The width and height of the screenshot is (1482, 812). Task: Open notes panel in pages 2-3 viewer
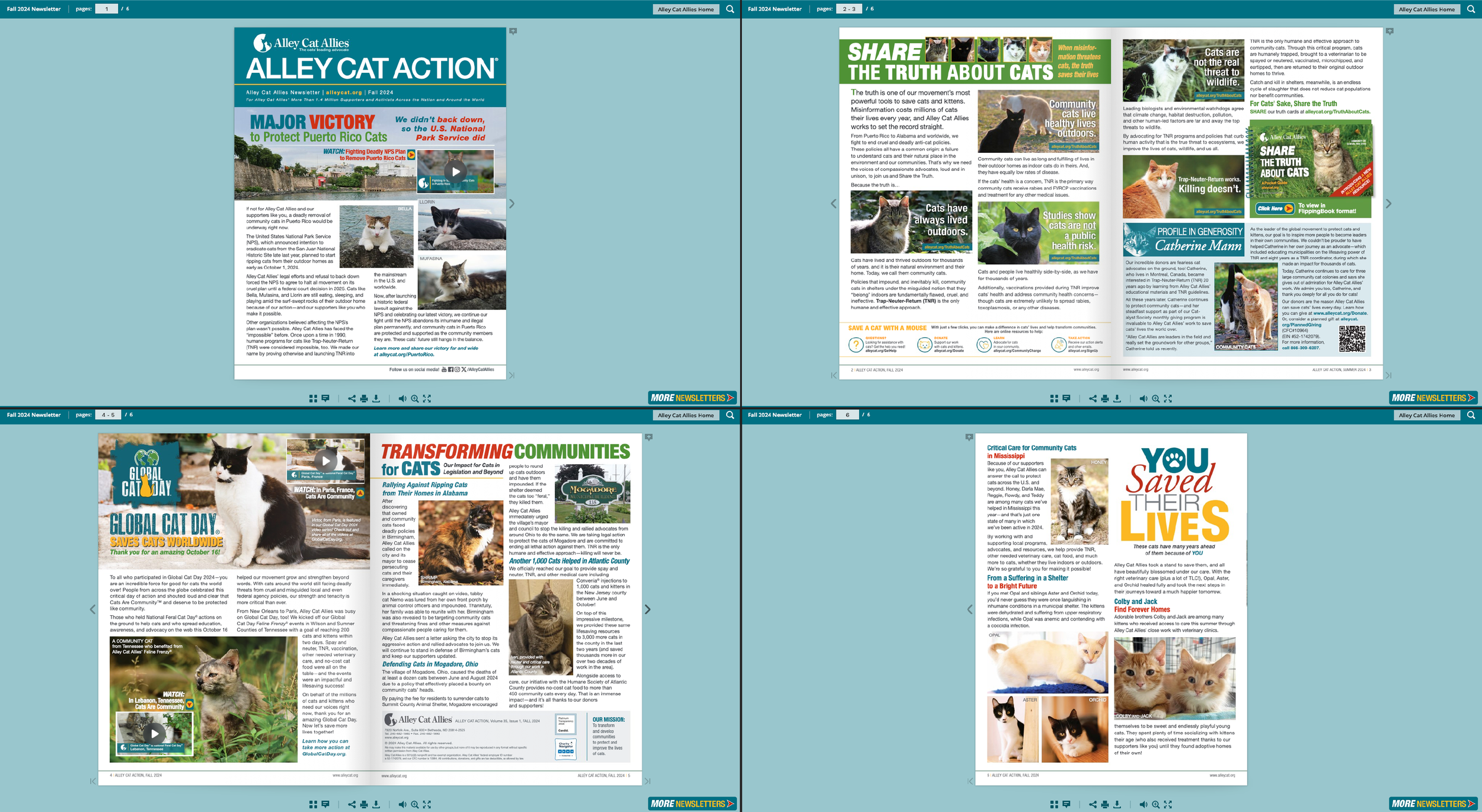pos(1066,398)
